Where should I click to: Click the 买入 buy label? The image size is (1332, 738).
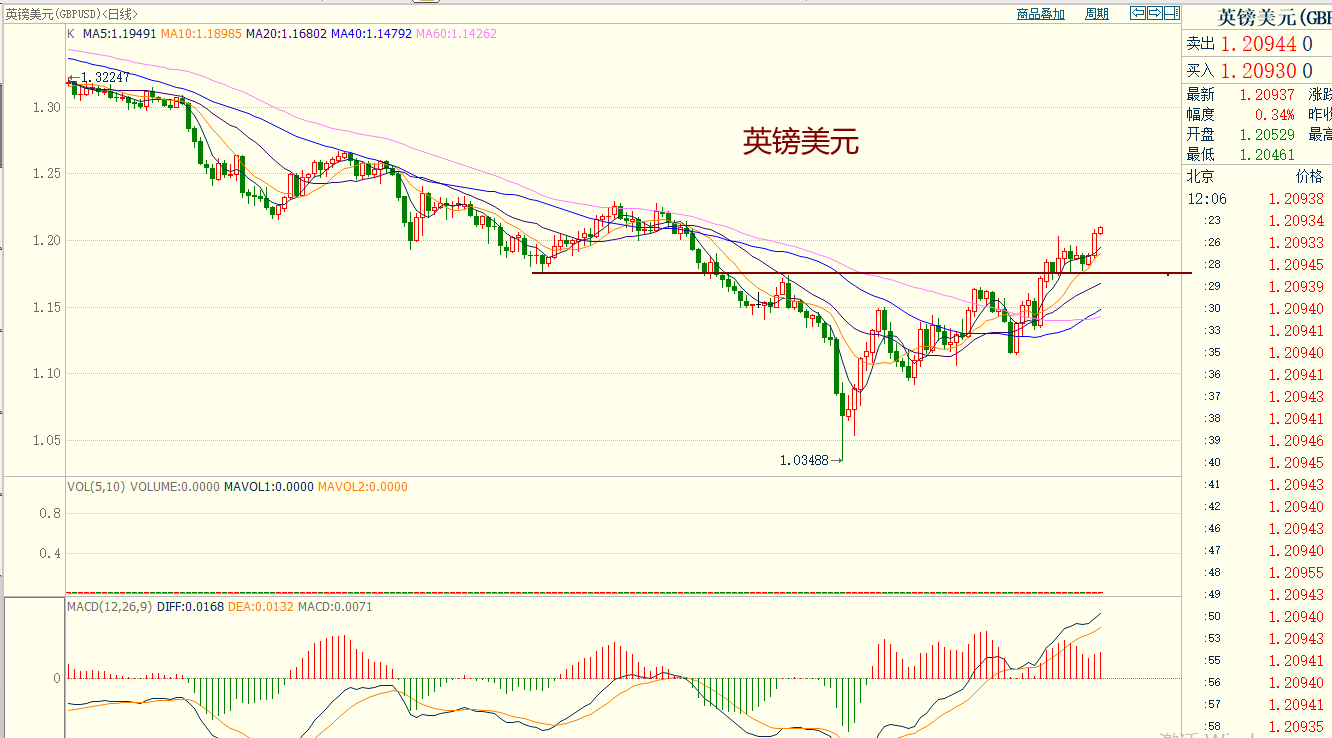pyautogui.click(x=1201, y=71)
